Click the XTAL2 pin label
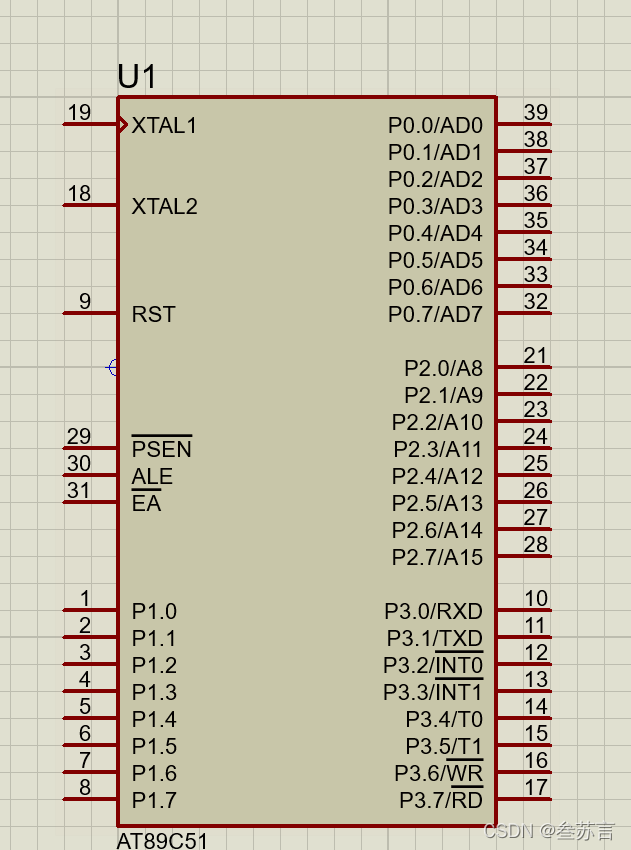Screen dimensions: 631x850 coord(165,207)
